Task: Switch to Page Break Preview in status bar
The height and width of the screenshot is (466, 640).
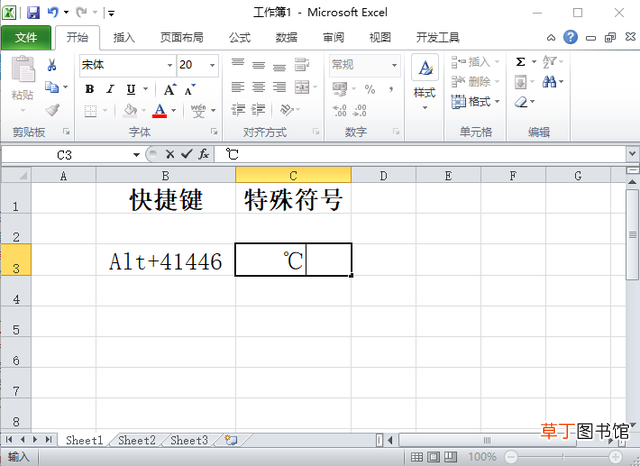Action: coord(450,457)
